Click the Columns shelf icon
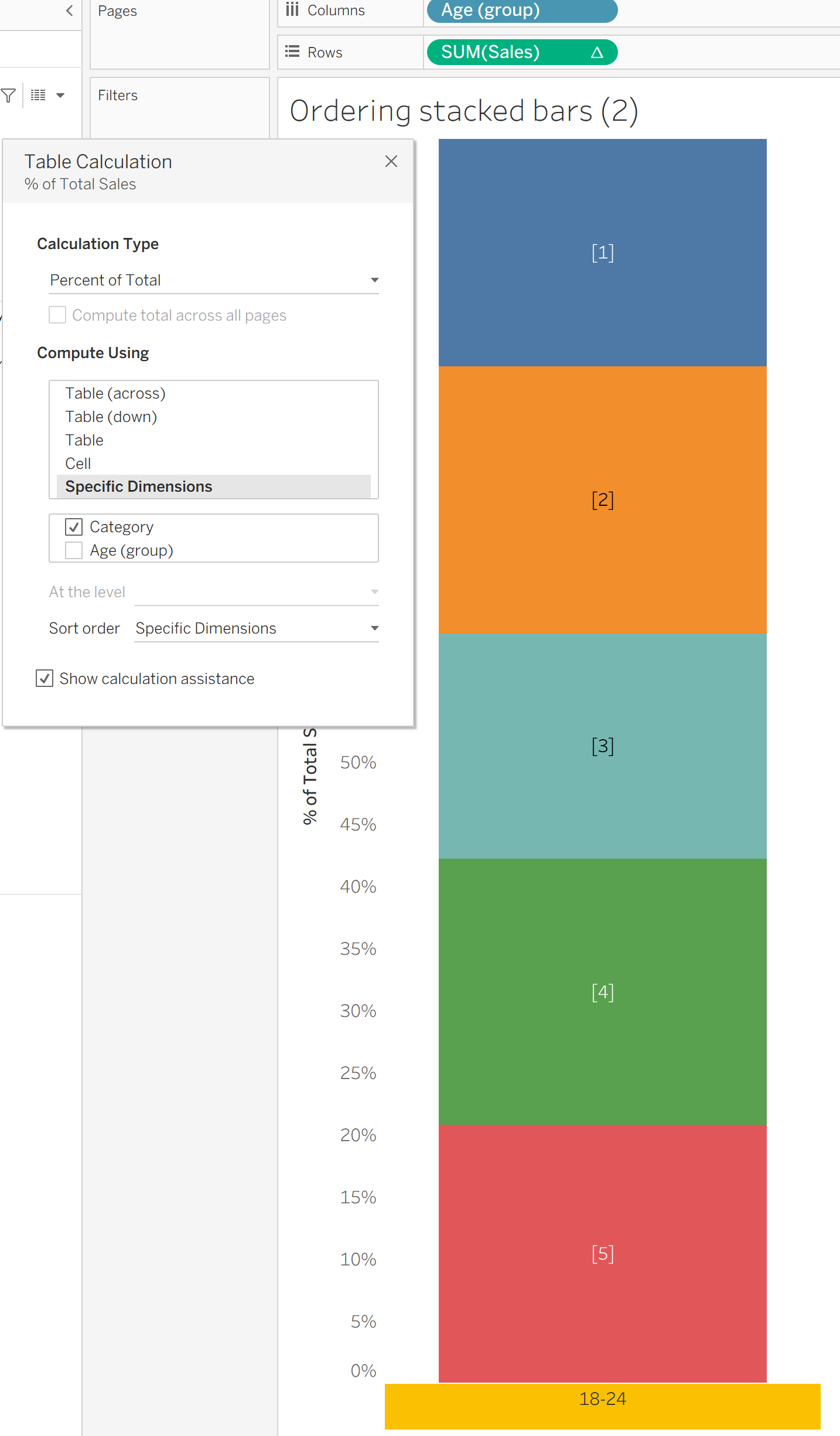The image size is (840, 1436). pos(292,10)
